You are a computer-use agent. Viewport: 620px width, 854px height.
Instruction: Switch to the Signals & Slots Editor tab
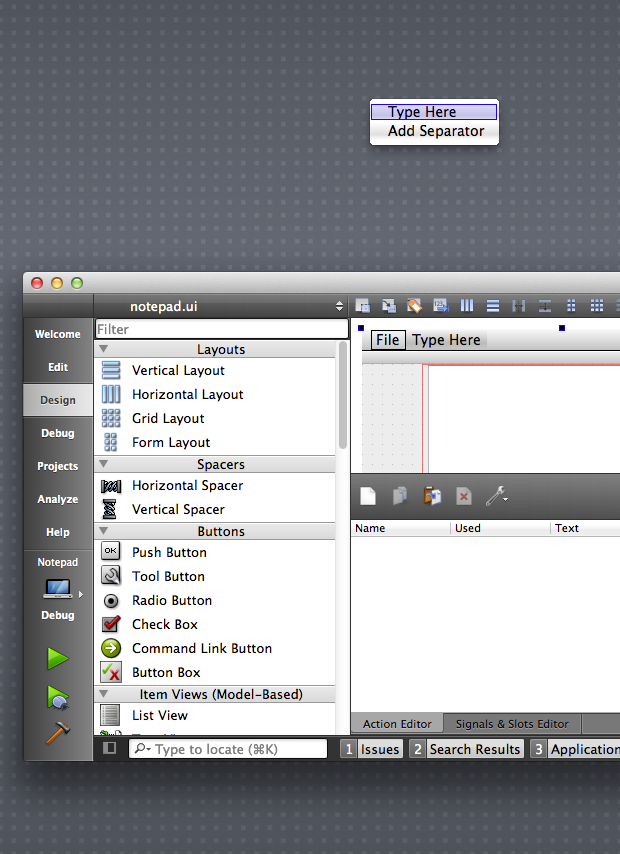tap(511, 724)
